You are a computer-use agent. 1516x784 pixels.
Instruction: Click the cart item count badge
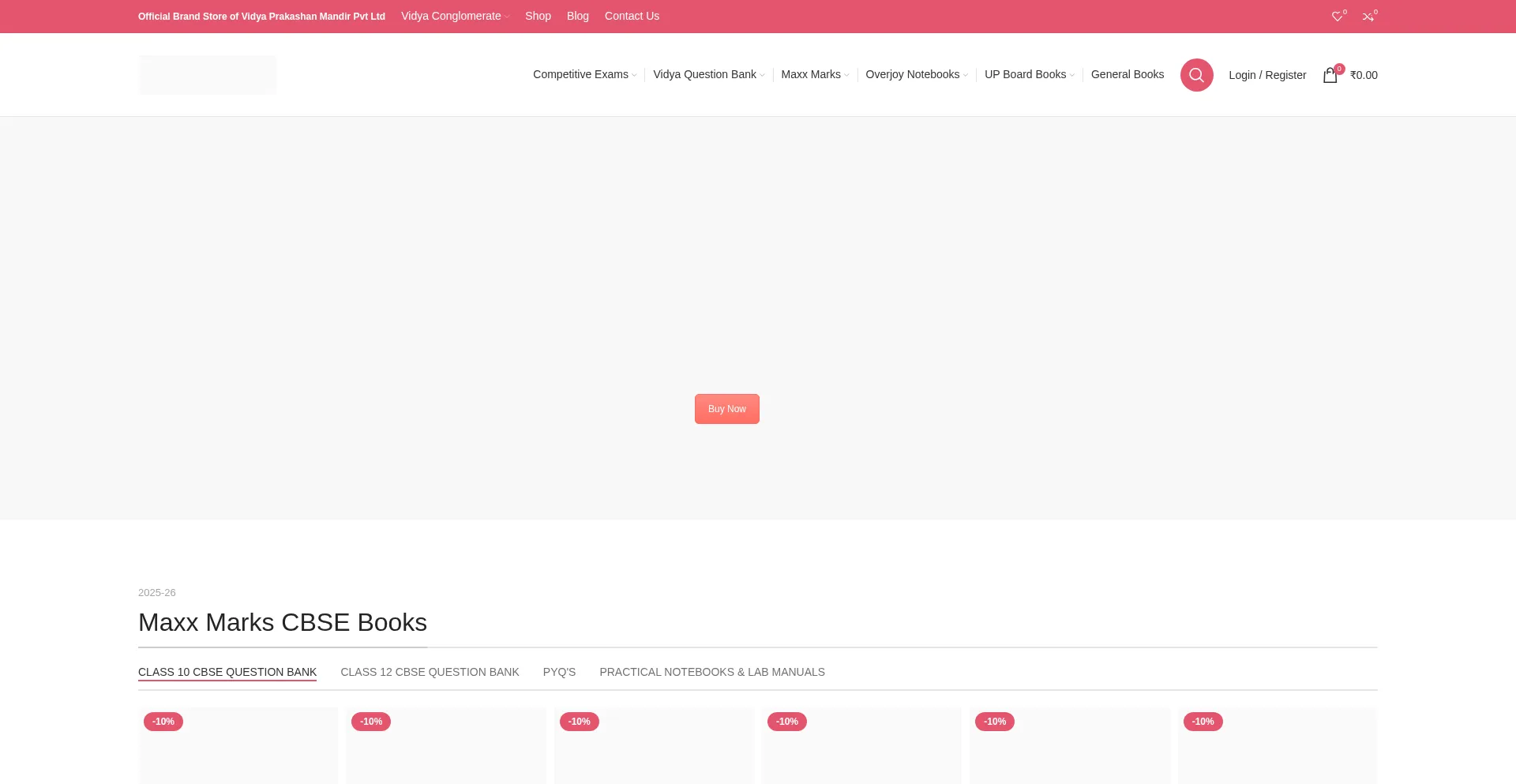tap(1338, 69)
